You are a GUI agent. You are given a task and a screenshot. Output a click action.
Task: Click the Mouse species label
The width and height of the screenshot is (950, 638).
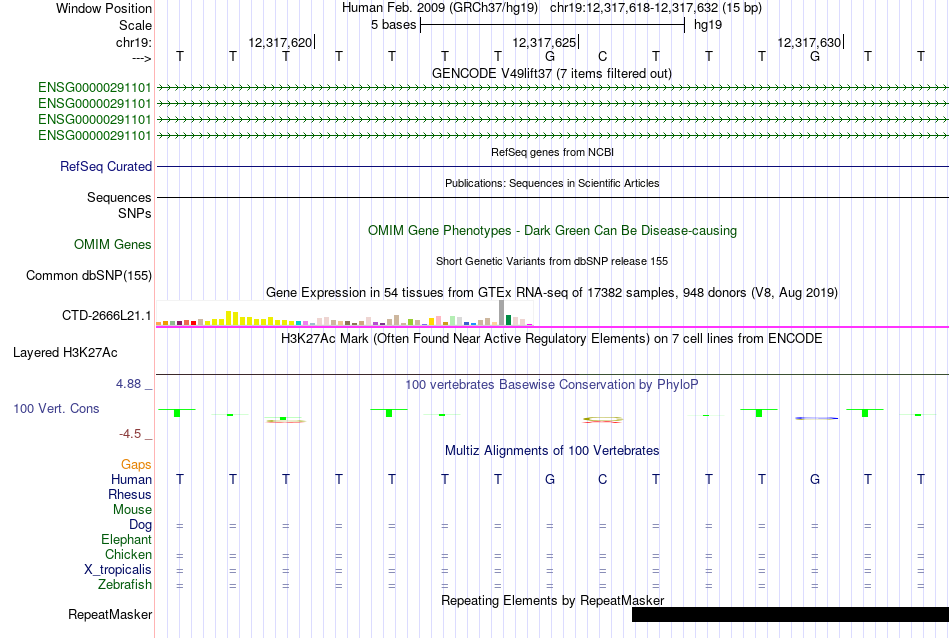(132, 510)
